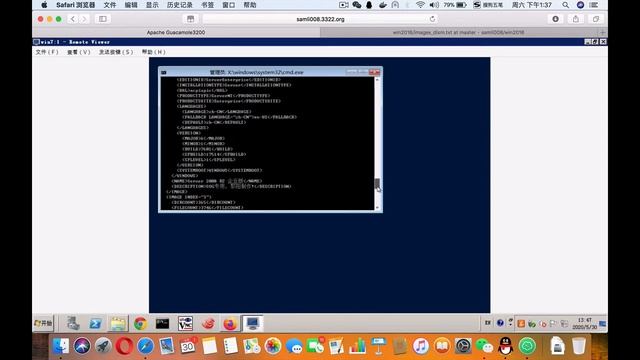Screen dimensions: 640x360
Task: Go forward in Safari
Action: click(x=84, y=19)
